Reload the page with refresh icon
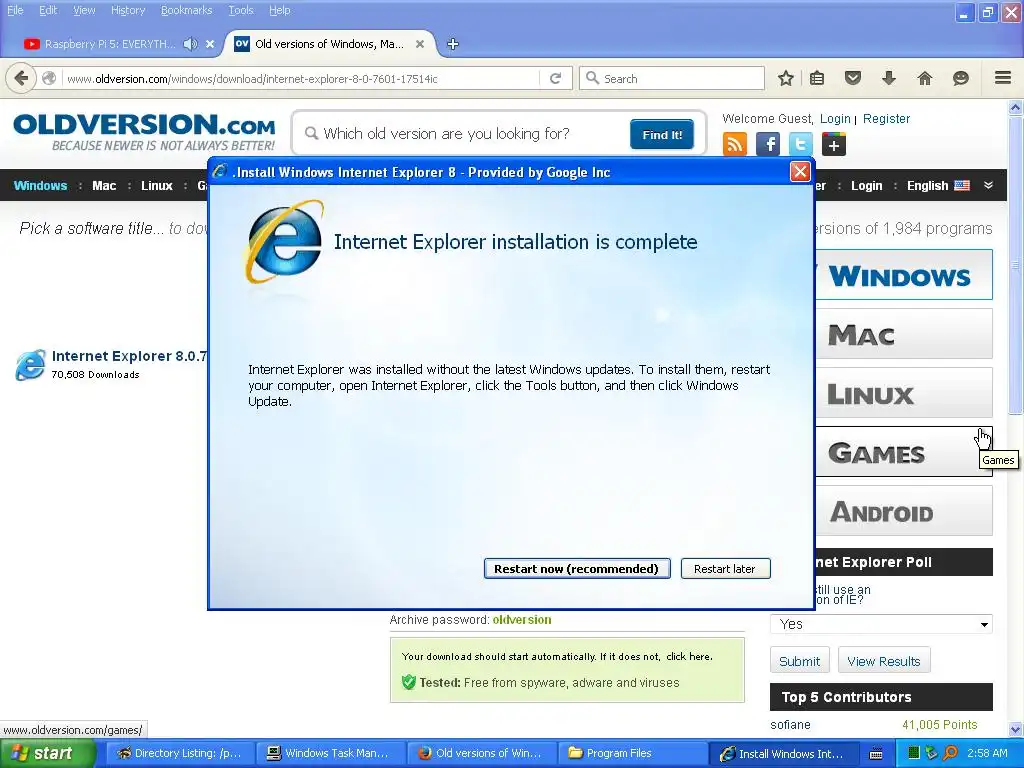The width and height of the screenshot is (1024, 768). 556,78
